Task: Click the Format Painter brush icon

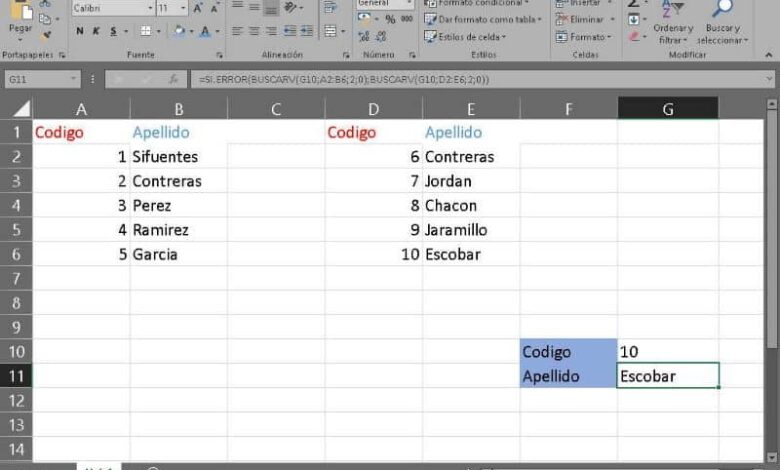Action: click(46, 35)
